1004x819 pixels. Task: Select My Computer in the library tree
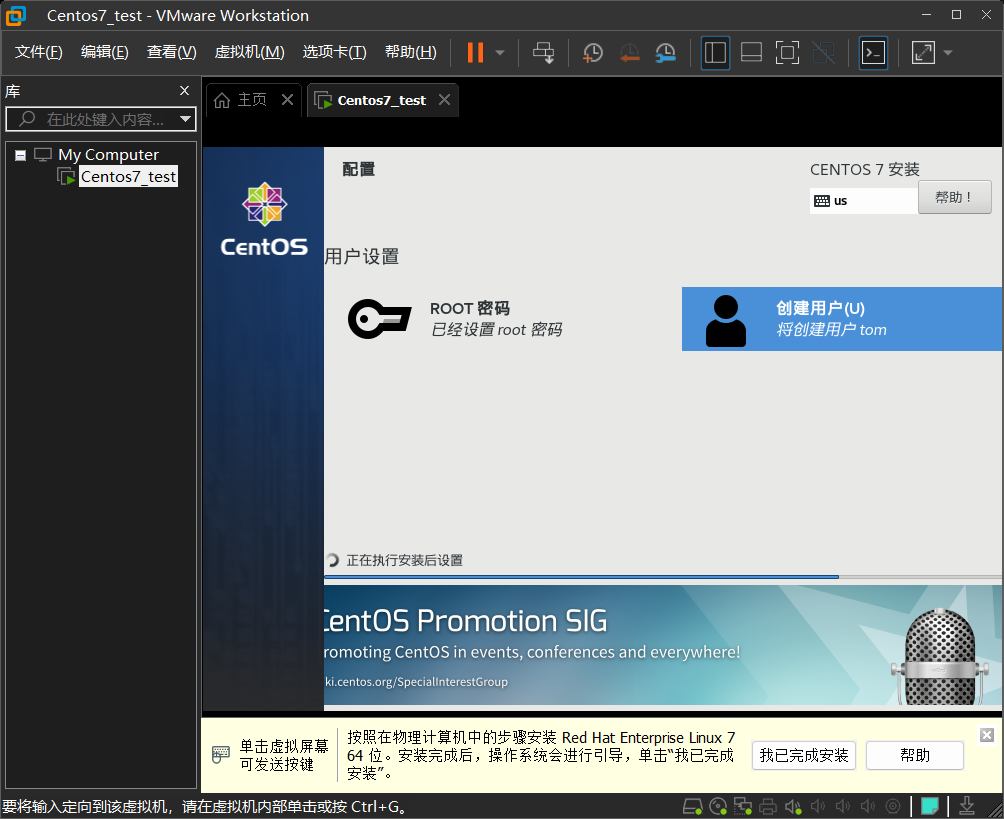(x=108, y=155)
